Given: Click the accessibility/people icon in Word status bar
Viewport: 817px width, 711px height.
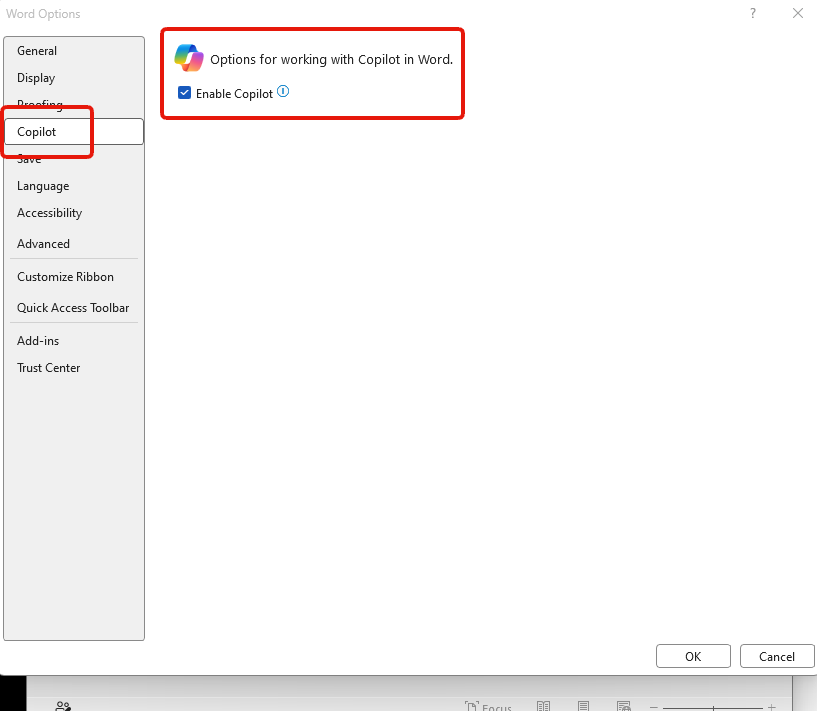Looking at the screenshot, I should (x=63, y=706).
